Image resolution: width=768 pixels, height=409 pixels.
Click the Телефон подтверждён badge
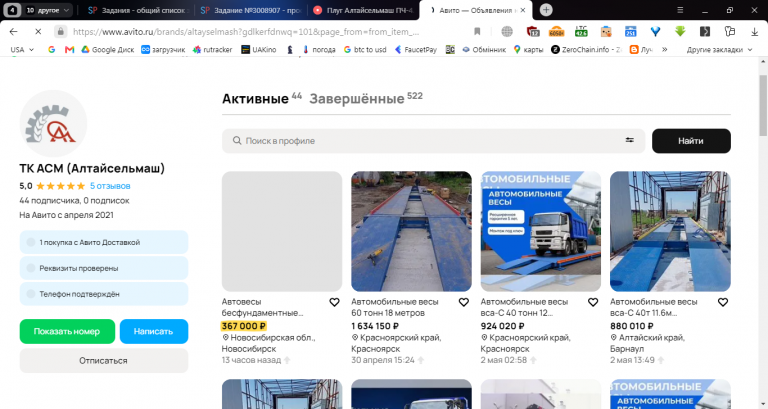[x=104, y=294]
